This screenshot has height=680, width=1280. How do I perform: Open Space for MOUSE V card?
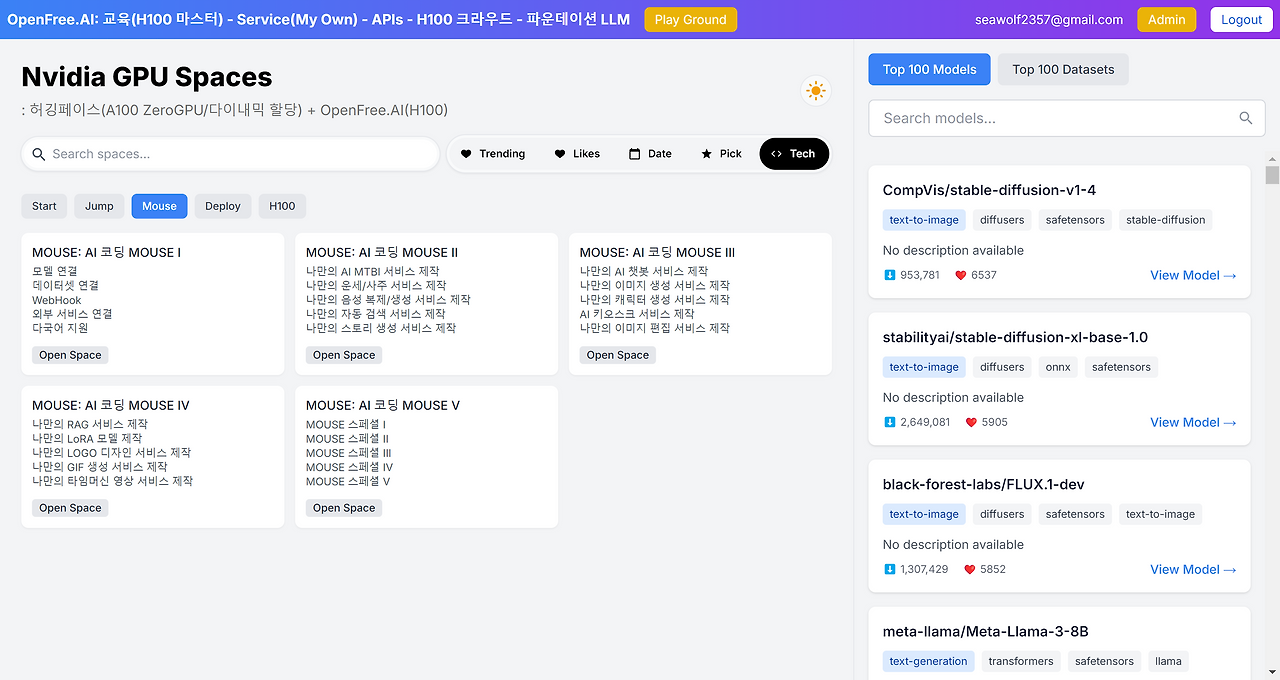tap(344, 508)
